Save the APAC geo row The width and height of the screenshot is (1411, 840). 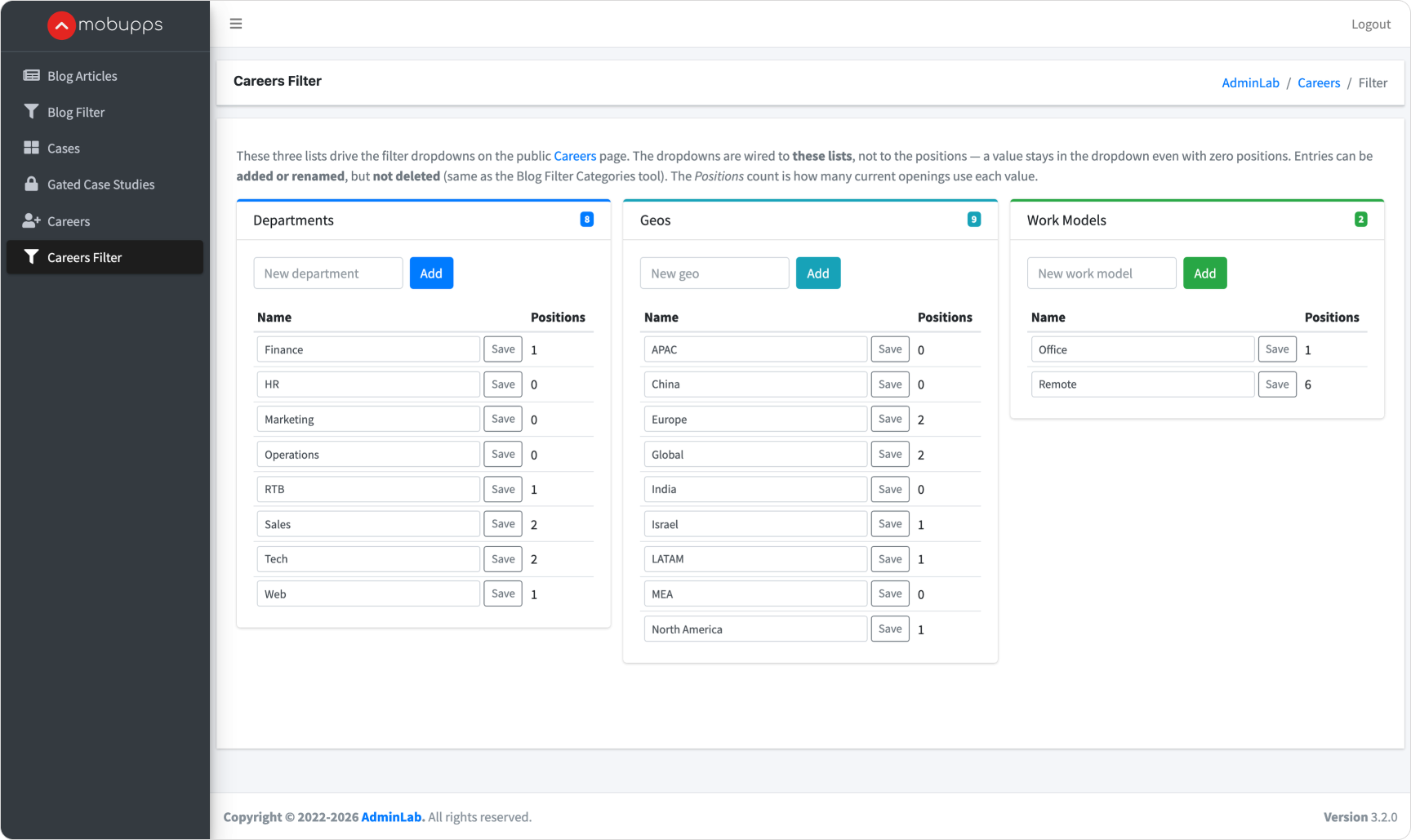(890, 349)
